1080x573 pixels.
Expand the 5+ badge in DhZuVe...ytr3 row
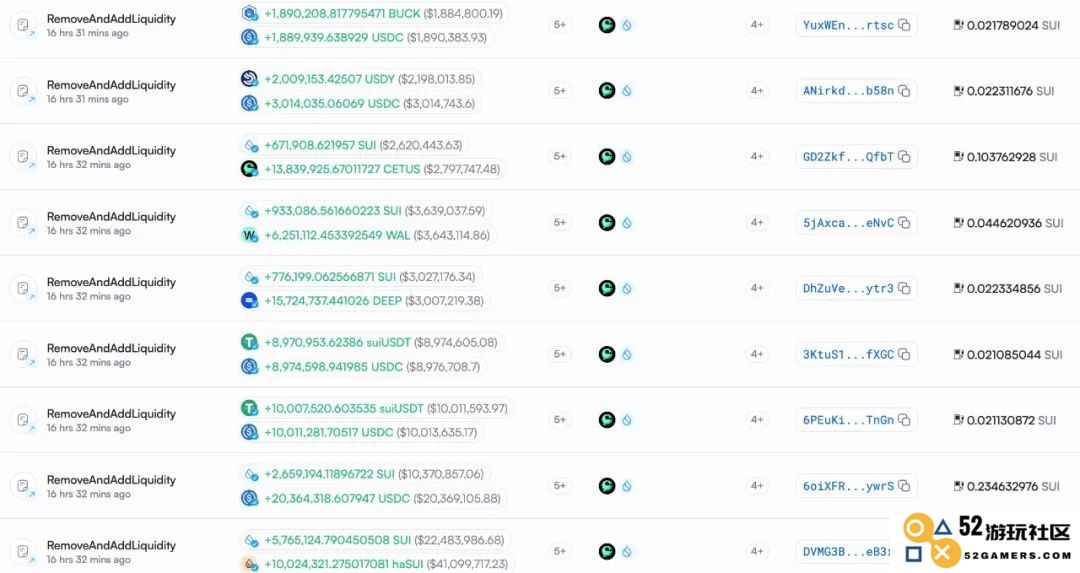pos(560,289)
